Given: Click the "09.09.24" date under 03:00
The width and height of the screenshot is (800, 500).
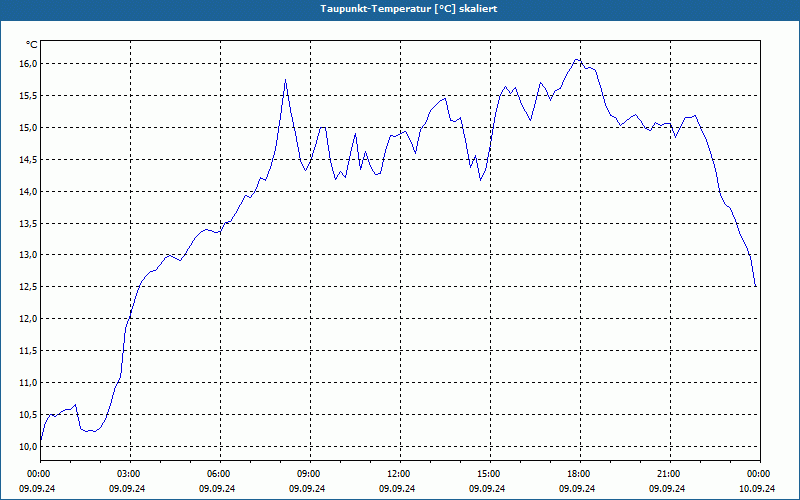Looking at the screenshot, I should tap(127, 488).
